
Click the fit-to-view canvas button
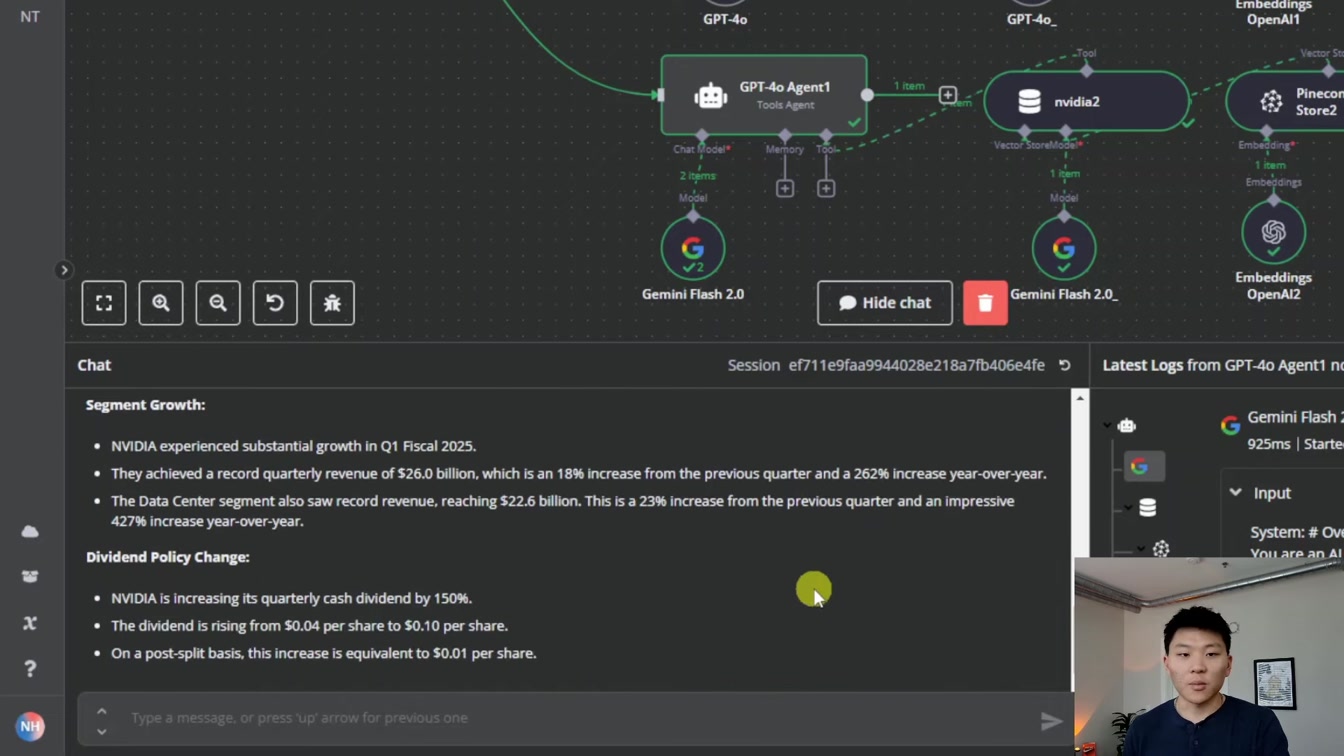coord(104,303)
